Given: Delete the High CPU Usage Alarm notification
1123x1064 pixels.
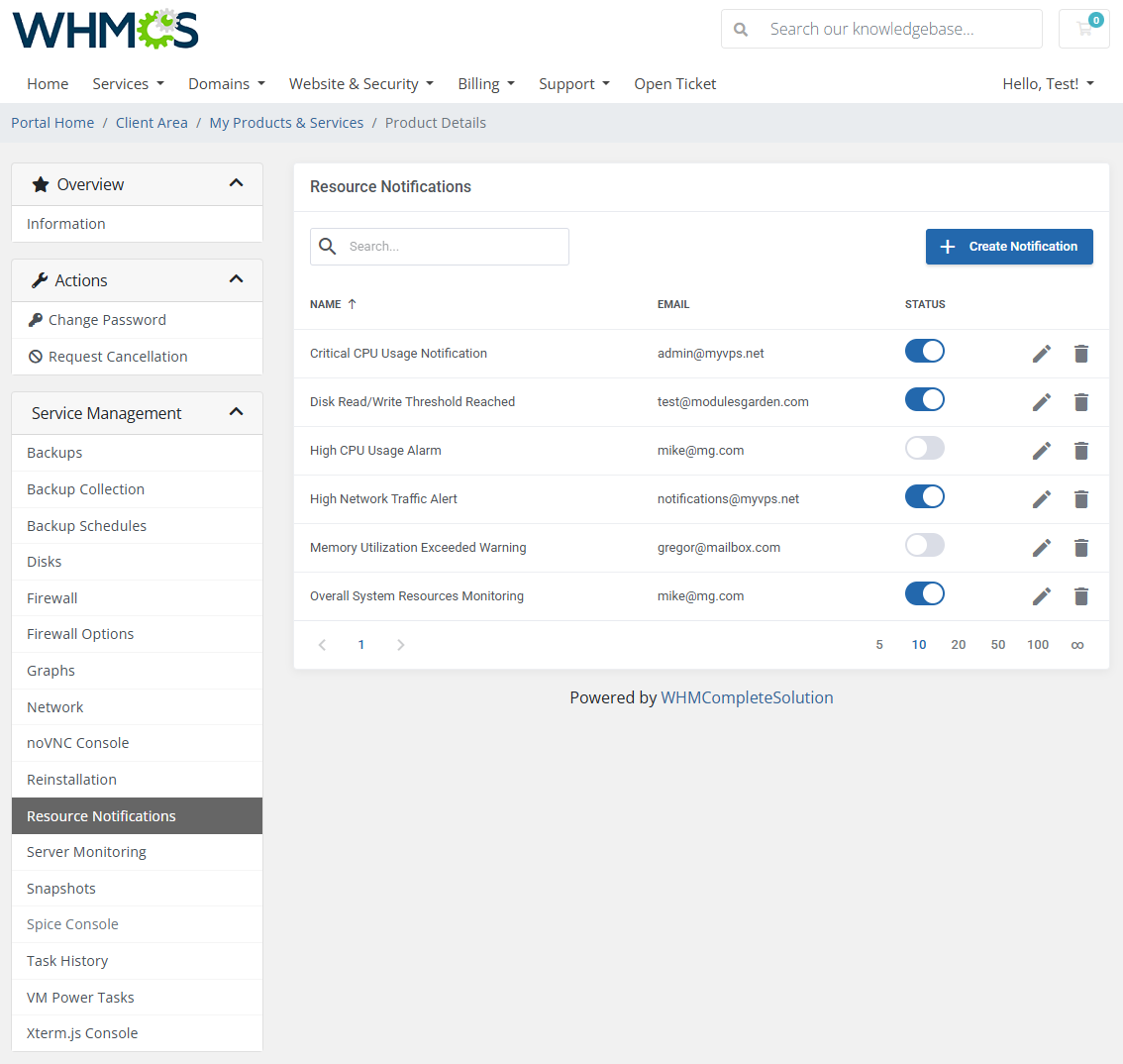Looking at the screenshot, I should click(1080, 451).
